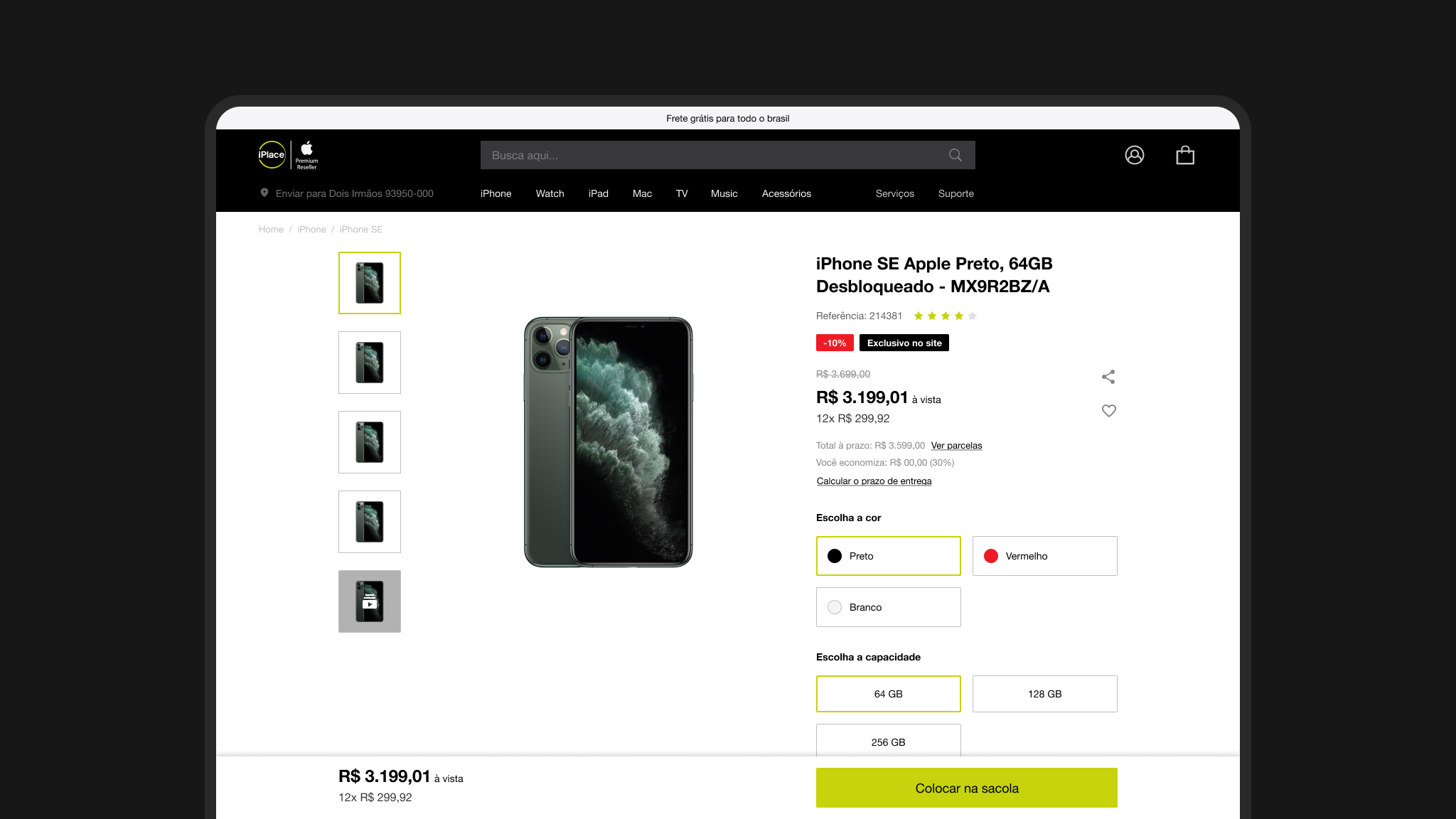Image resolution: width=1456 pixels, height=819 pixels.
Task: Open the user account icon
Action: pyautogui.click(x=1135, y=155)
